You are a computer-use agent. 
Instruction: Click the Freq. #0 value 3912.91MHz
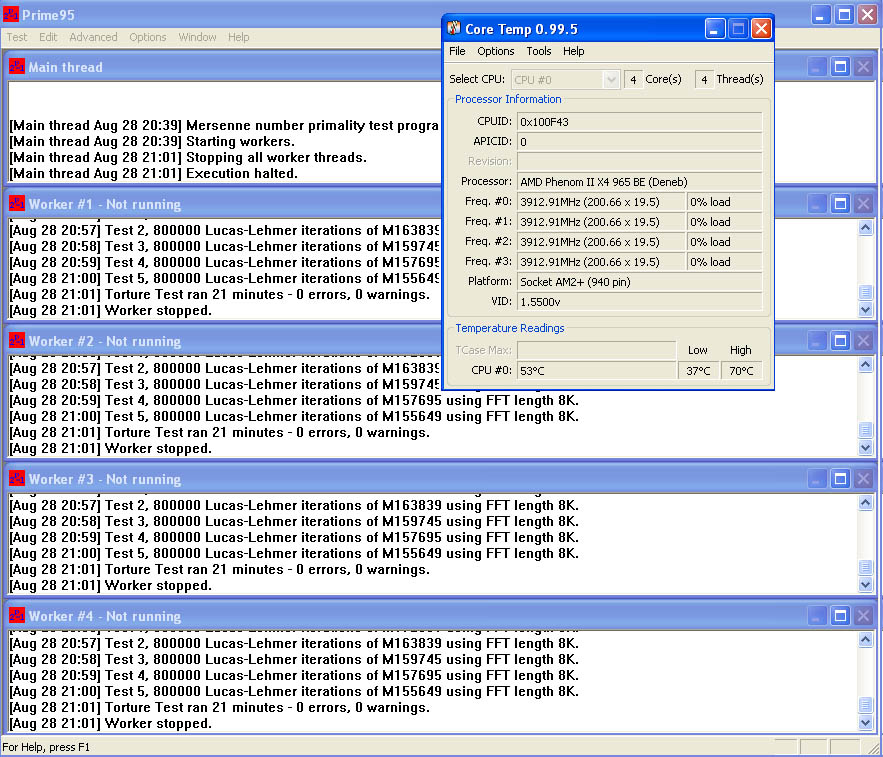coord(600,202)
